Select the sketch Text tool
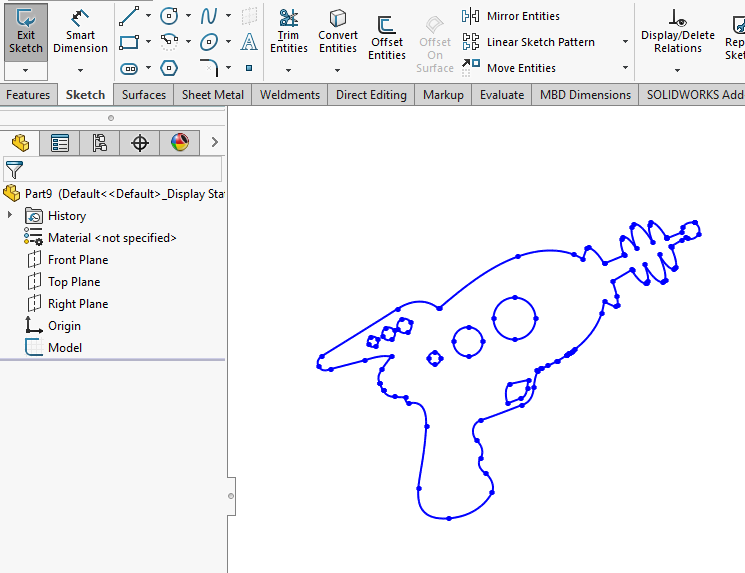The height and width of the screenshot is (573, 745). tap(249, 42)
